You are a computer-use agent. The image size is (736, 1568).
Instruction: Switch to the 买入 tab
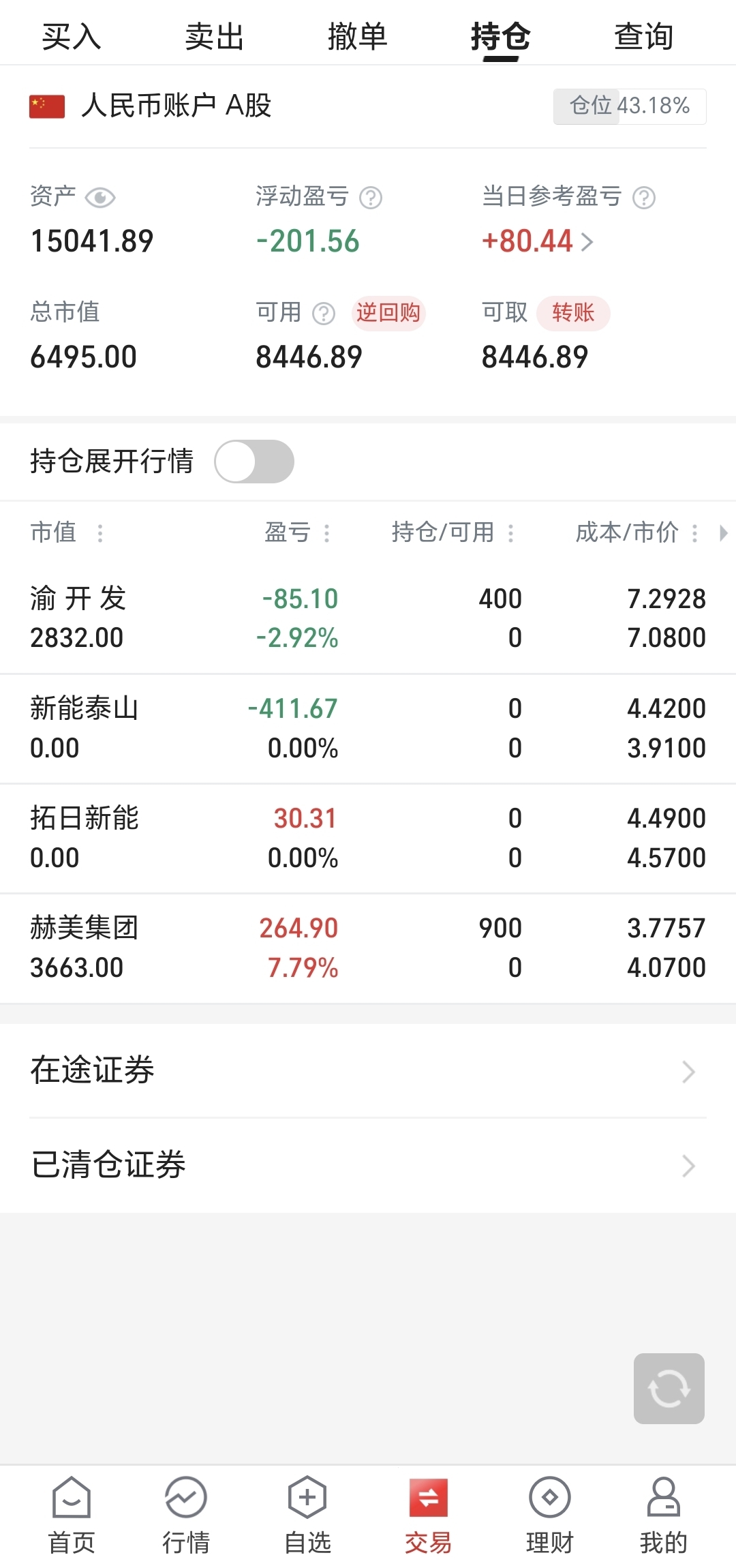click(x=72, y=36)
